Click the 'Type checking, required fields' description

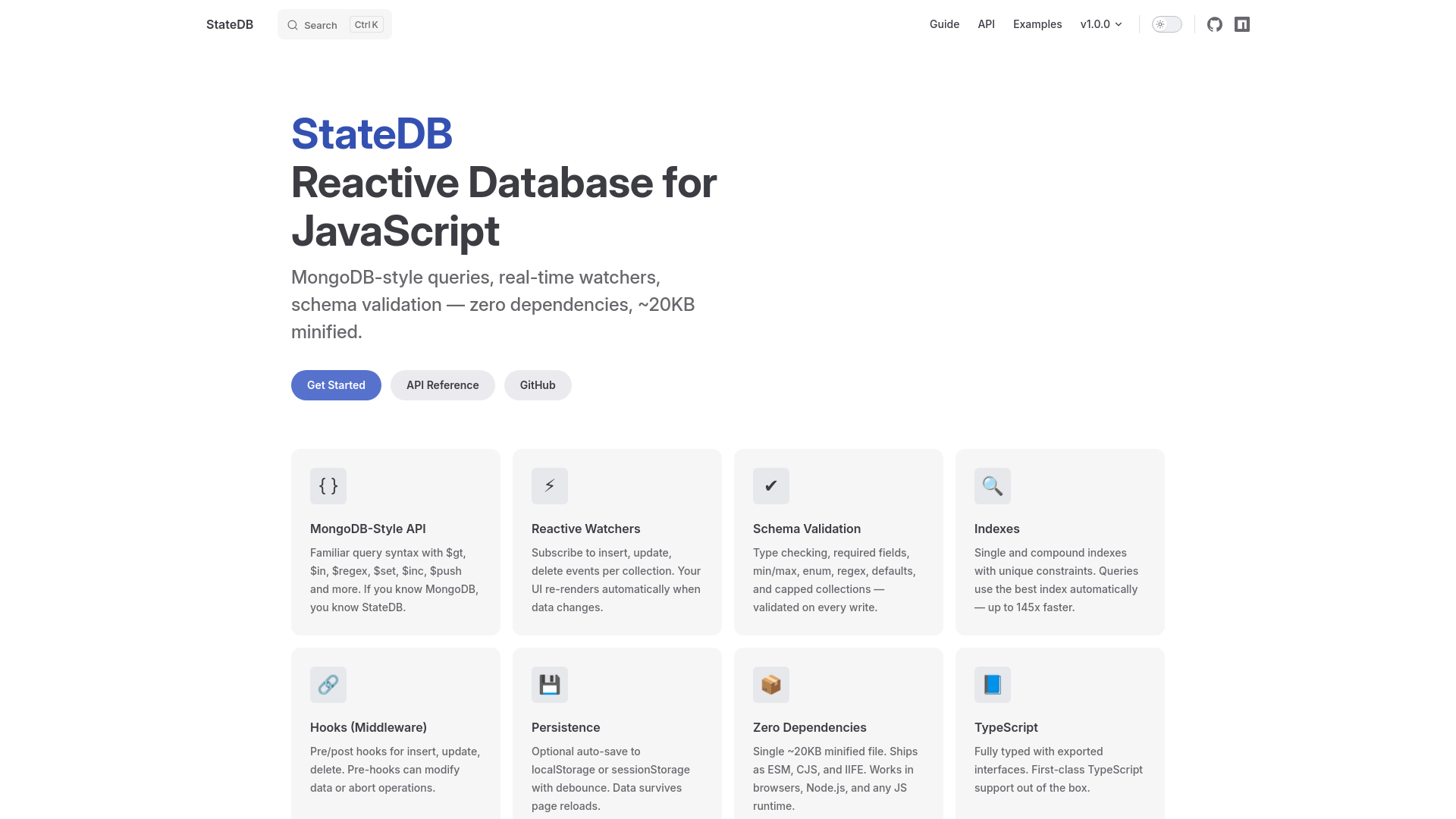[835, 580]
